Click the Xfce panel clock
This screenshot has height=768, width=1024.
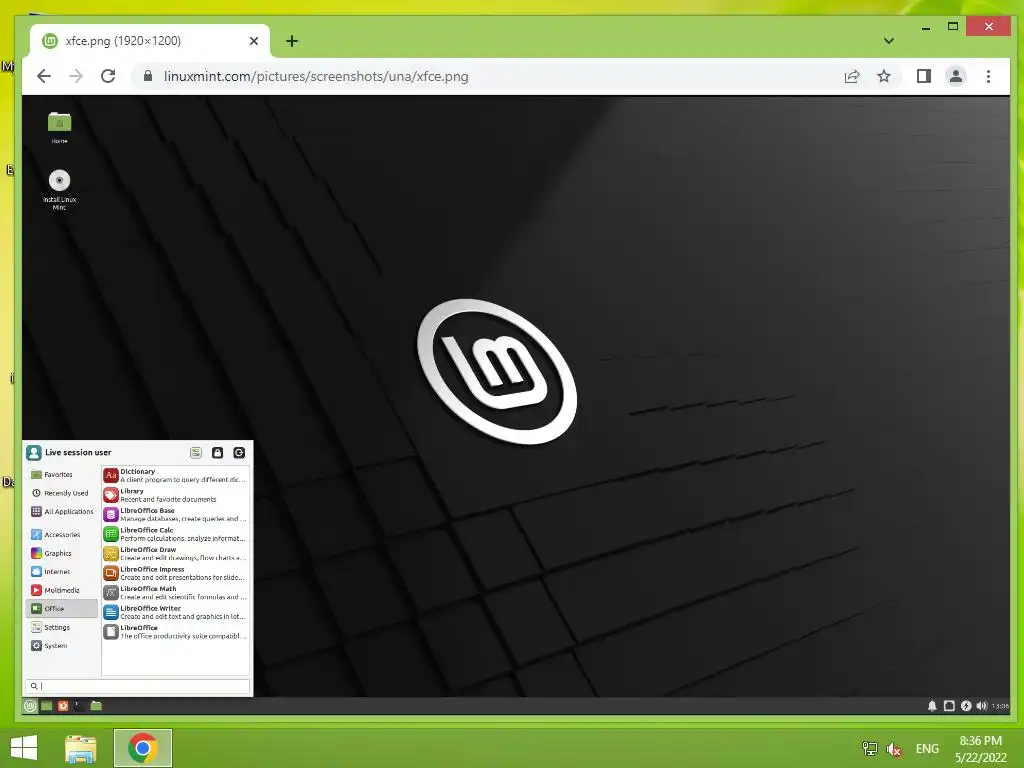click(1000, 706)
